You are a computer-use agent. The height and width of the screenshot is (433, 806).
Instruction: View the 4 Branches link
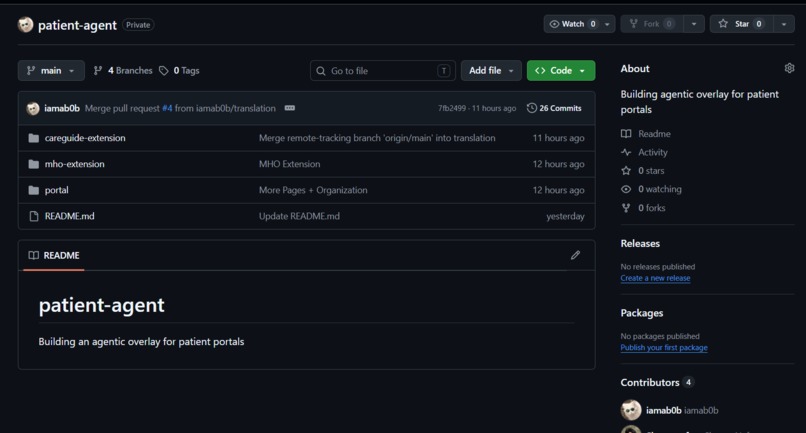coord(123,70)
